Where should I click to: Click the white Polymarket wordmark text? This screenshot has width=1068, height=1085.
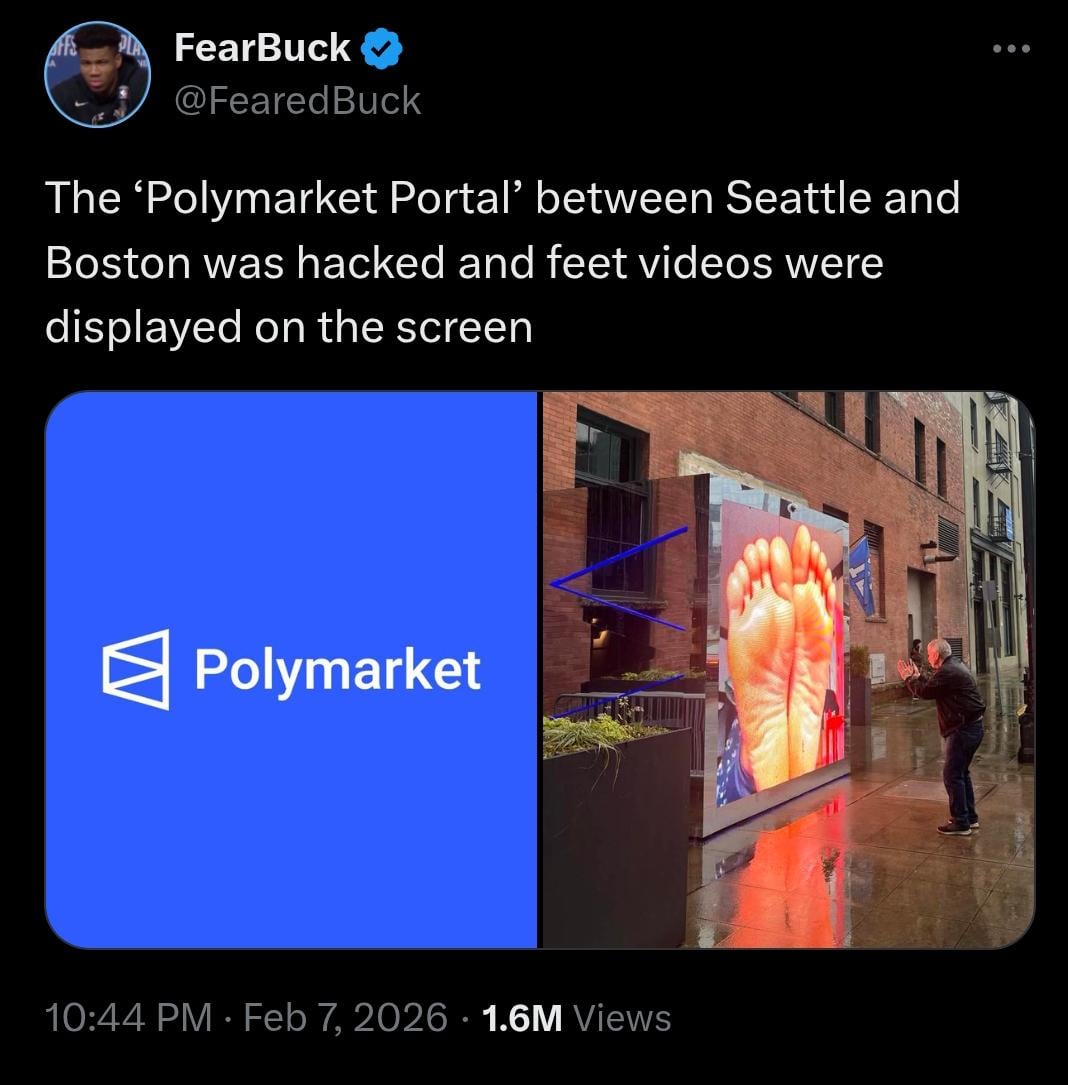[x=337, y=670]
